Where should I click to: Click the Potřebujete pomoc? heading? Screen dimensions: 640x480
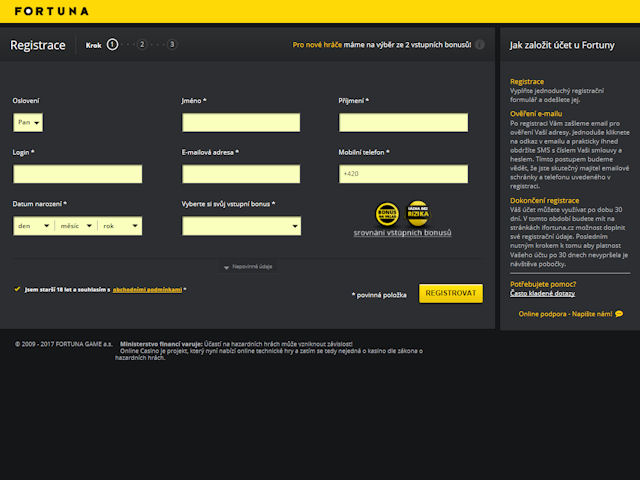543,284
